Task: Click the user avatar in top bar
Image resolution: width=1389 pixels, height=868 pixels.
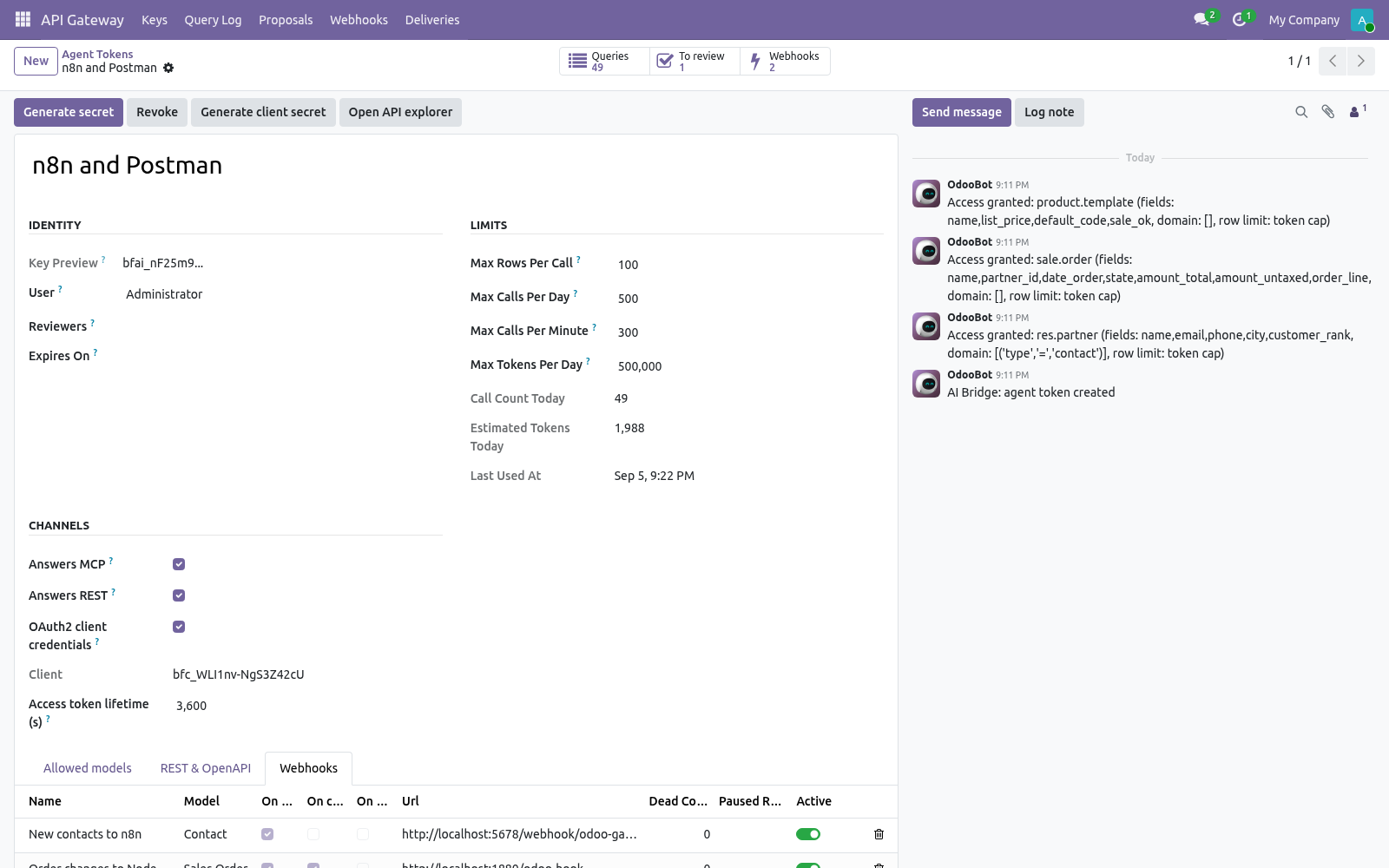Action: (1361, 19)
